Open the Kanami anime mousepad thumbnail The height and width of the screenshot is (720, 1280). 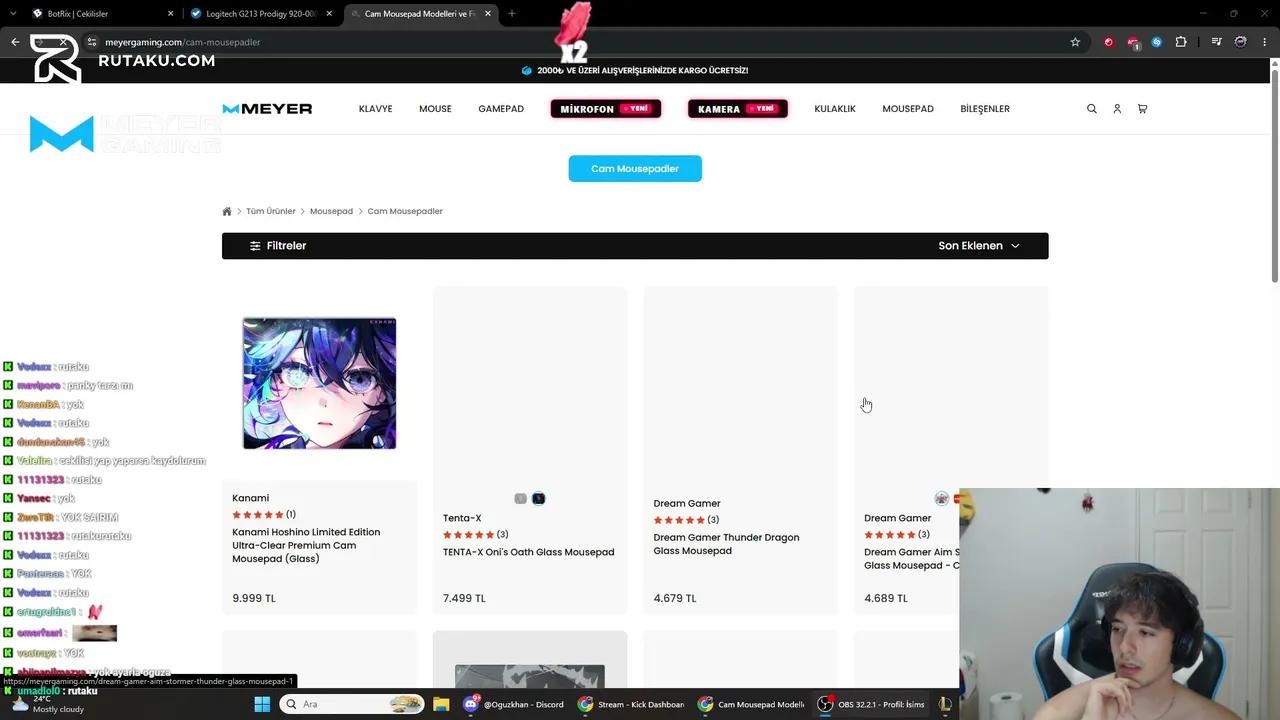click(x=319, y=383)
